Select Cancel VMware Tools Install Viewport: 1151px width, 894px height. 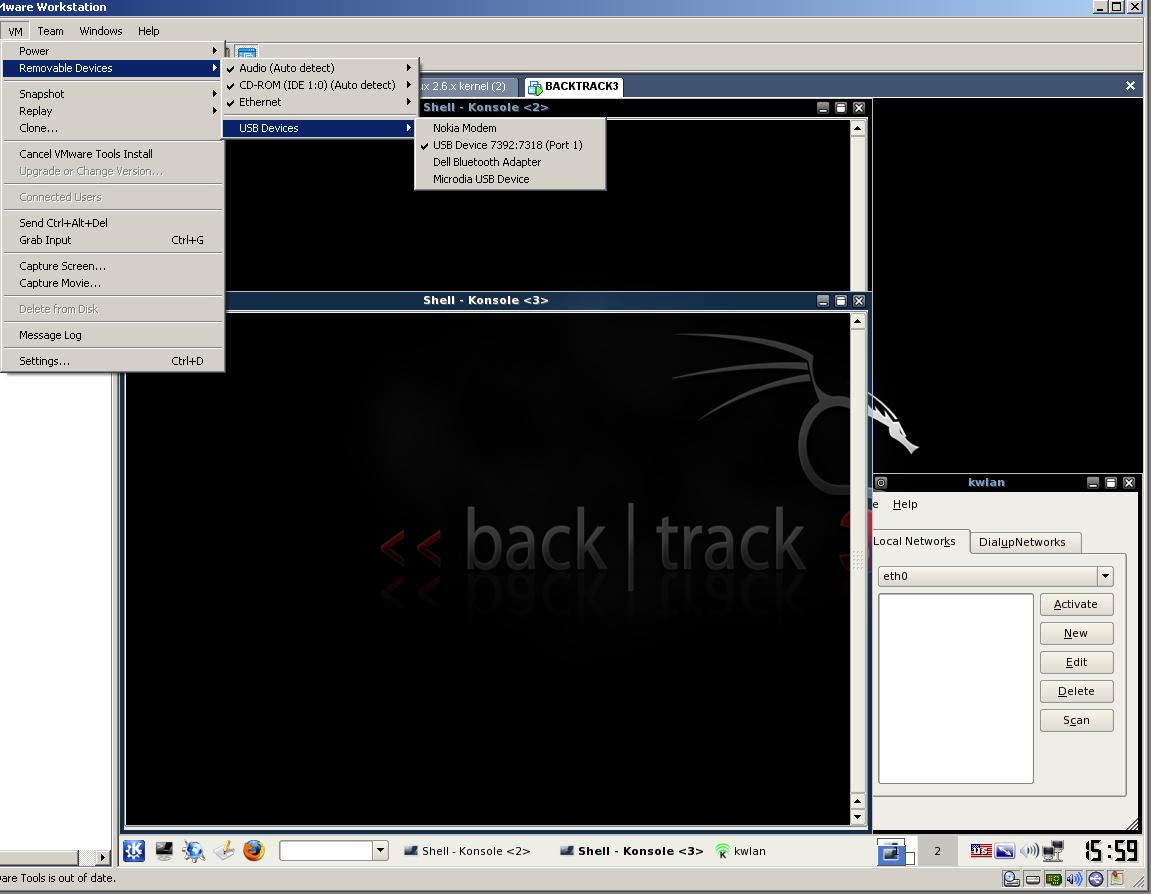pyautogui.click(x=112, y=154)
